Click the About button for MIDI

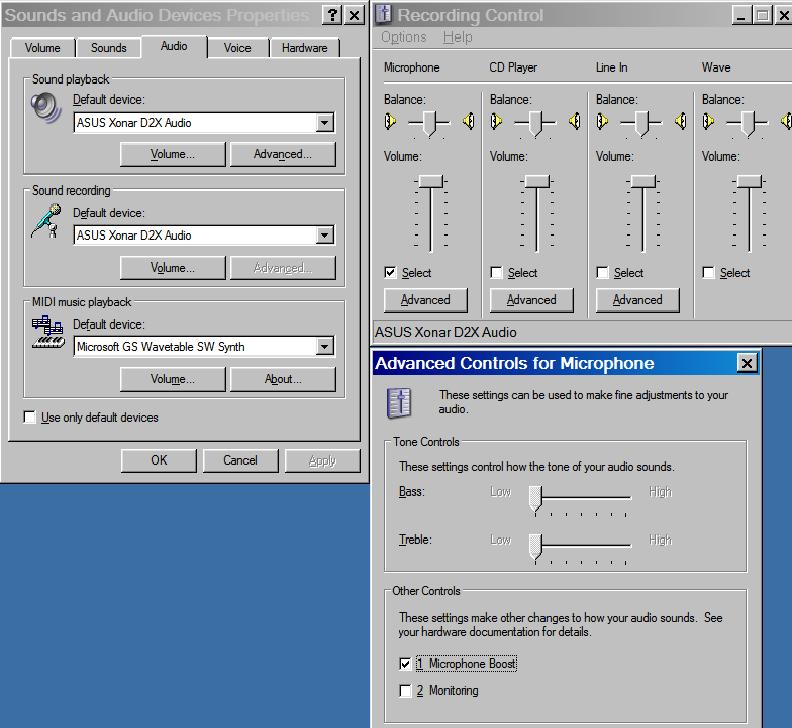coord(283,379)
